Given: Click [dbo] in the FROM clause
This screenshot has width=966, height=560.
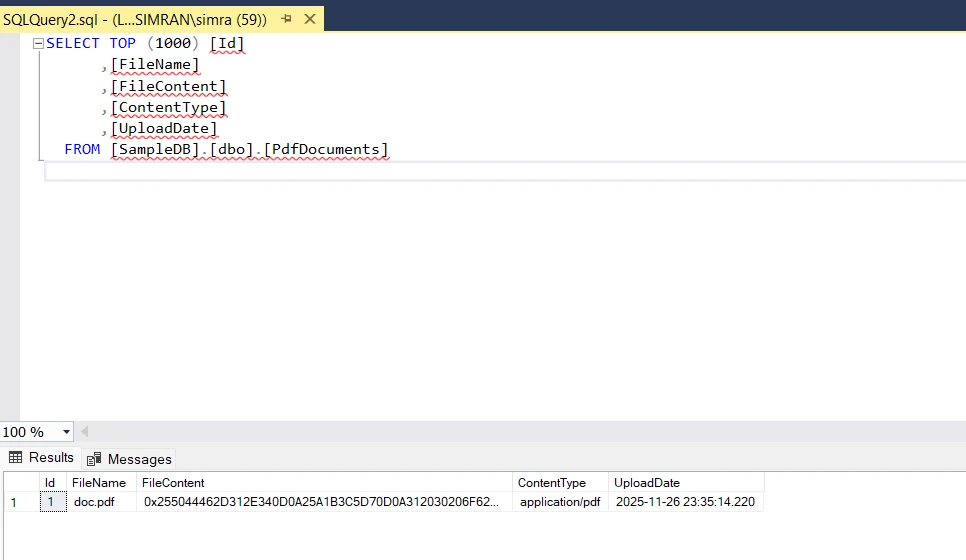Looking at the screenshot, I should [232, 150].
